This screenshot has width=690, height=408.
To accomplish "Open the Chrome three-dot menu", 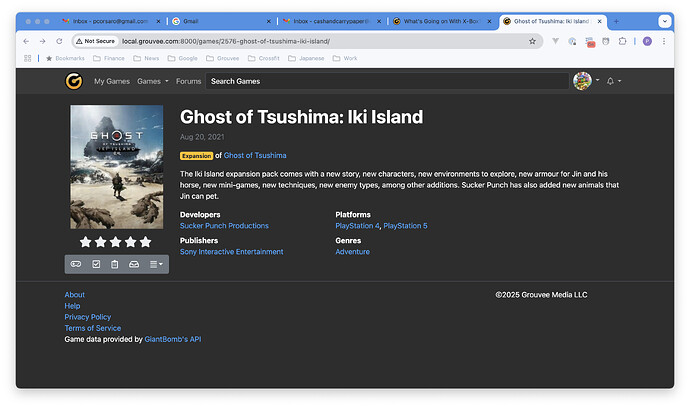I will (x=664, y=41).
